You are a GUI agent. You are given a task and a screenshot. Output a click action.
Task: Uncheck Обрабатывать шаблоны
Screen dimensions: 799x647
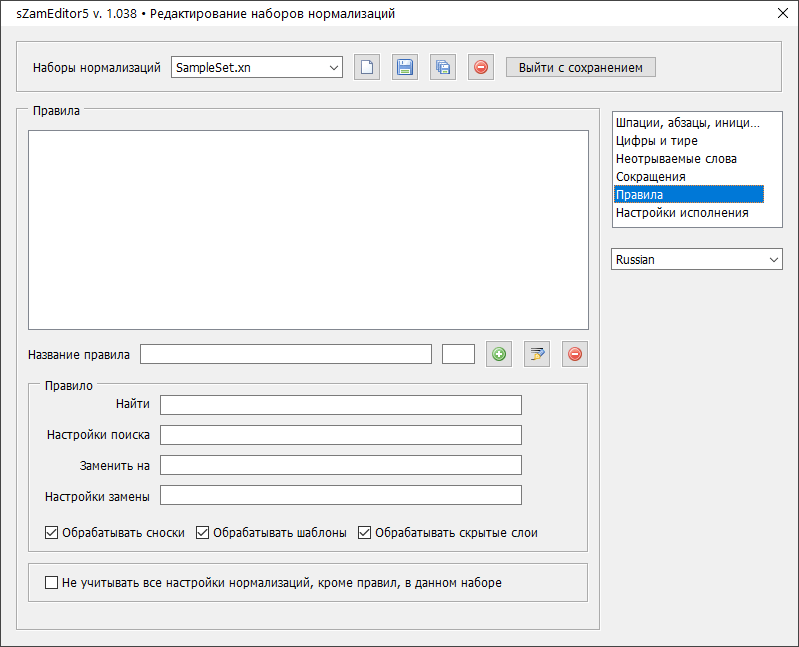coord(202,533)
